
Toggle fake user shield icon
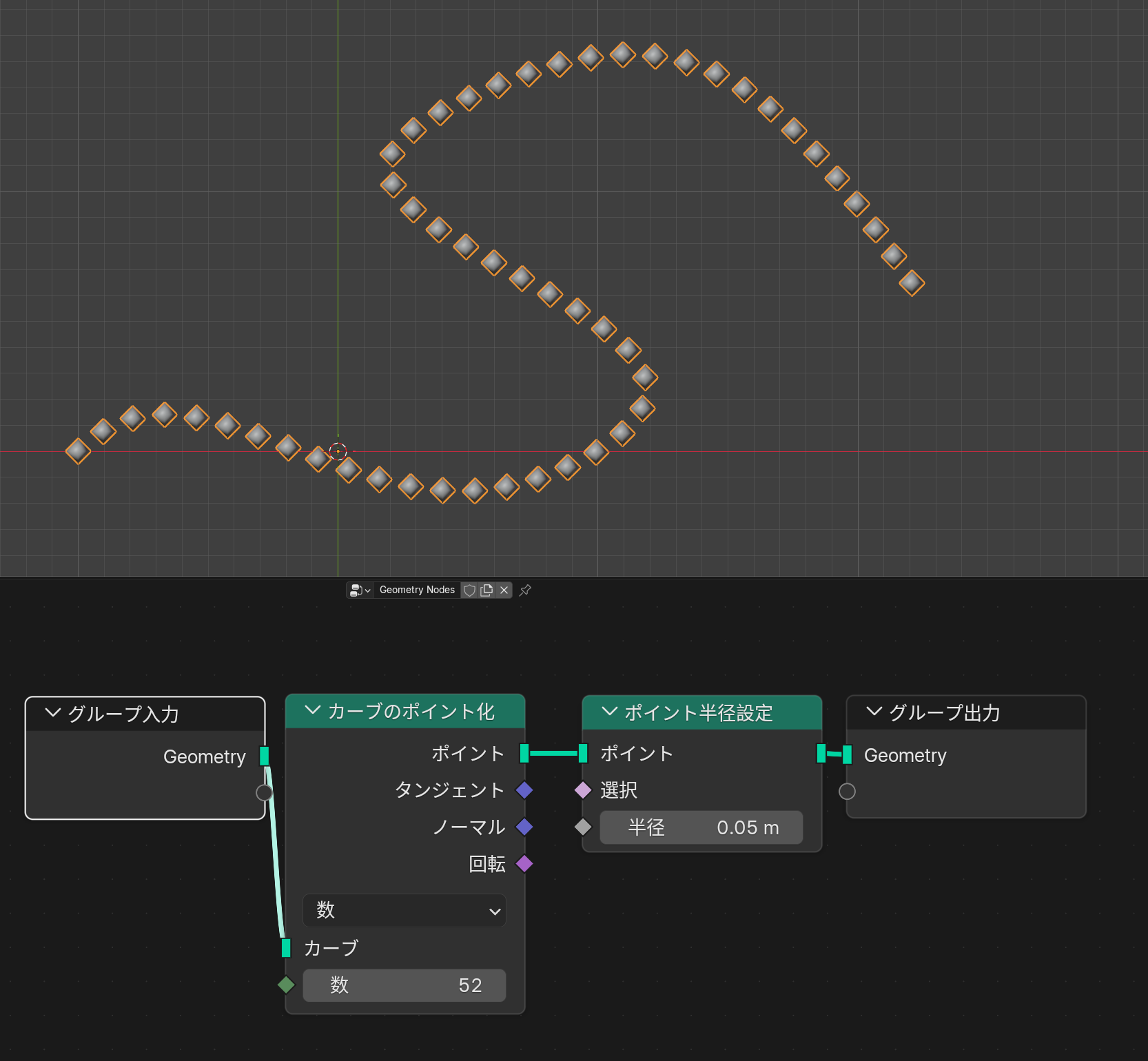pyautogui.click(x=469, y=590)
